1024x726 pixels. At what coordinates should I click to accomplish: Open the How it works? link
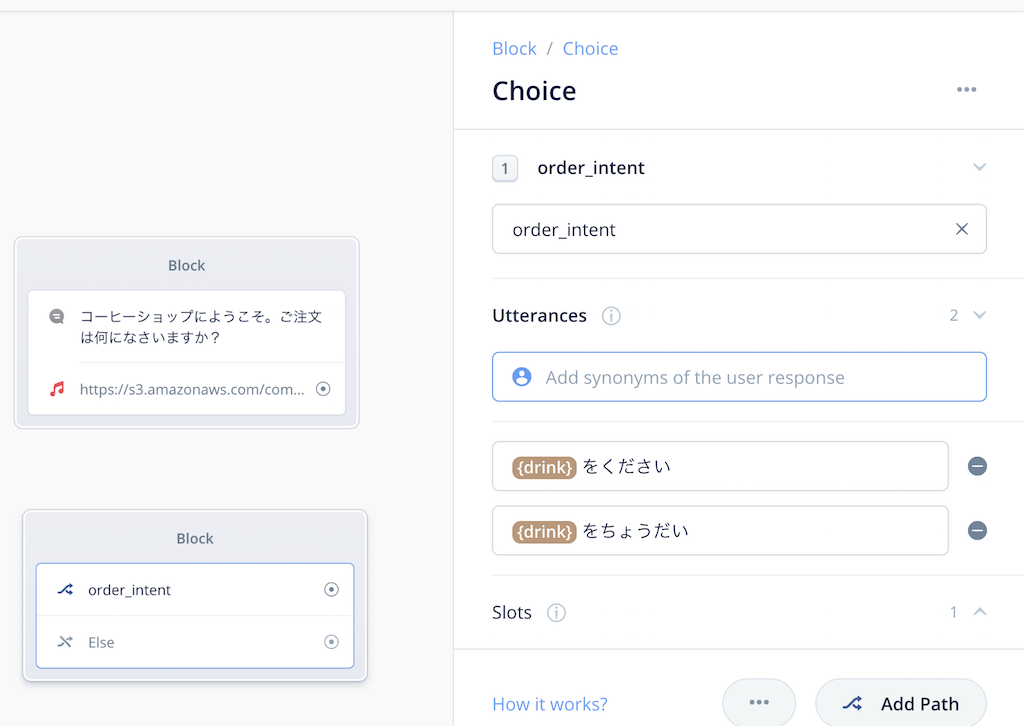pos(550,704)
